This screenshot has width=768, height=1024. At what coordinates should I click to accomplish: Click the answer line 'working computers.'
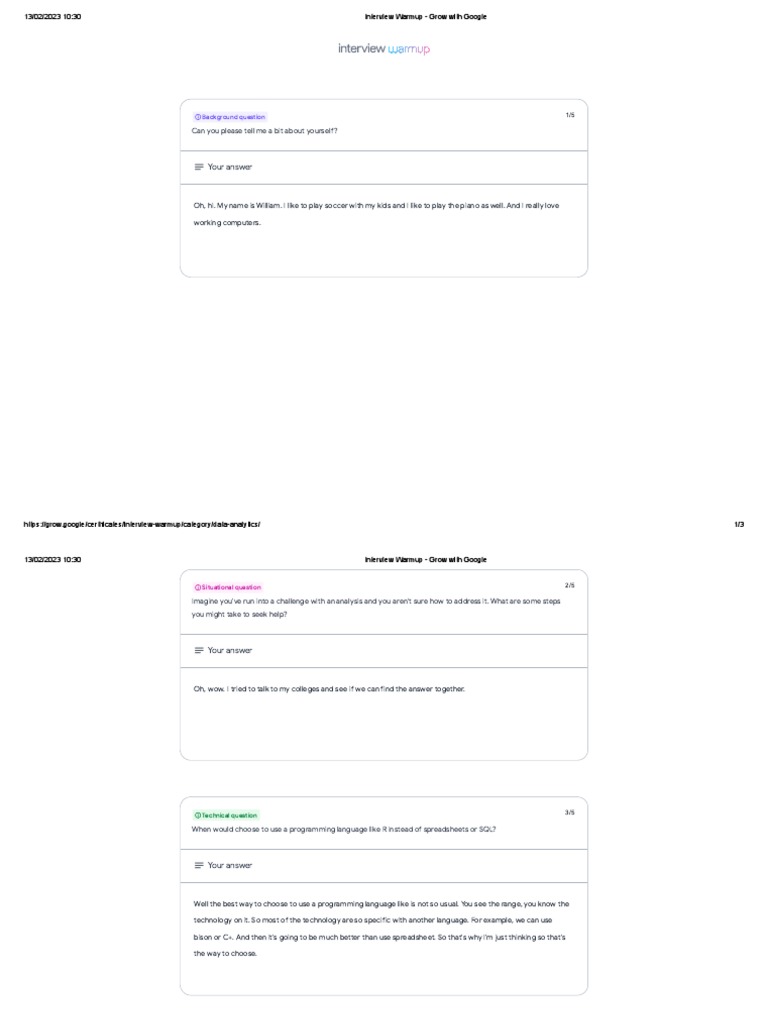pyautogui.click(x=227, y=223)
